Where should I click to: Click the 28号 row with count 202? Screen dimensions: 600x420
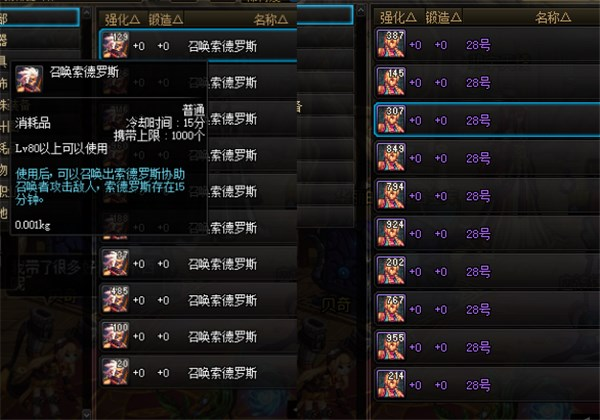point(487,271)
